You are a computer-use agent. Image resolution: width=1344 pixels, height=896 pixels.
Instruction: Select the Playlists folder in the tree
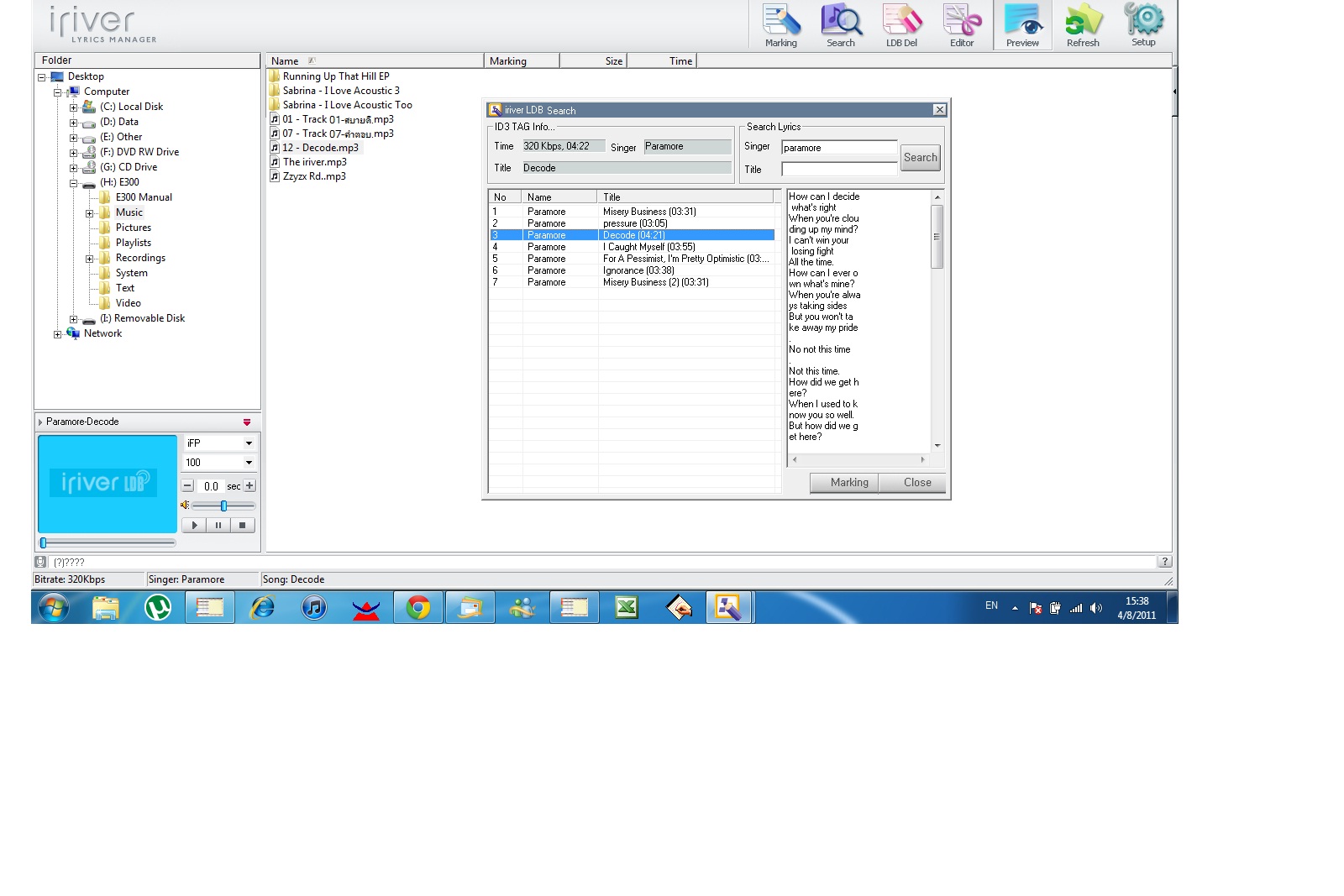(x=134, y=243)
